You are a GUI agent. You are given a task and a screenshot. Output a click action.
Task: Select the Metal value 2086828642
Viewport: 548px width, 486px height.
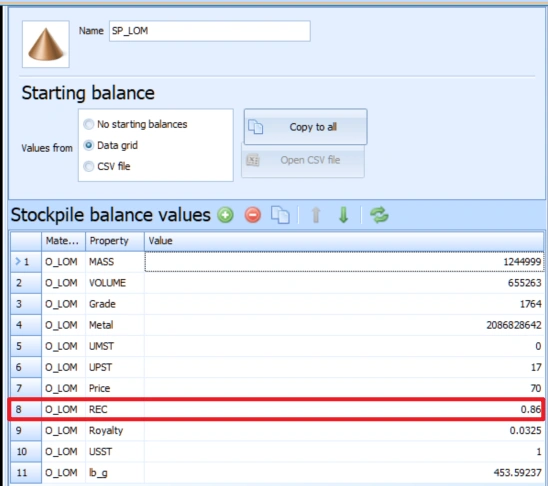(x=344, y=325)
